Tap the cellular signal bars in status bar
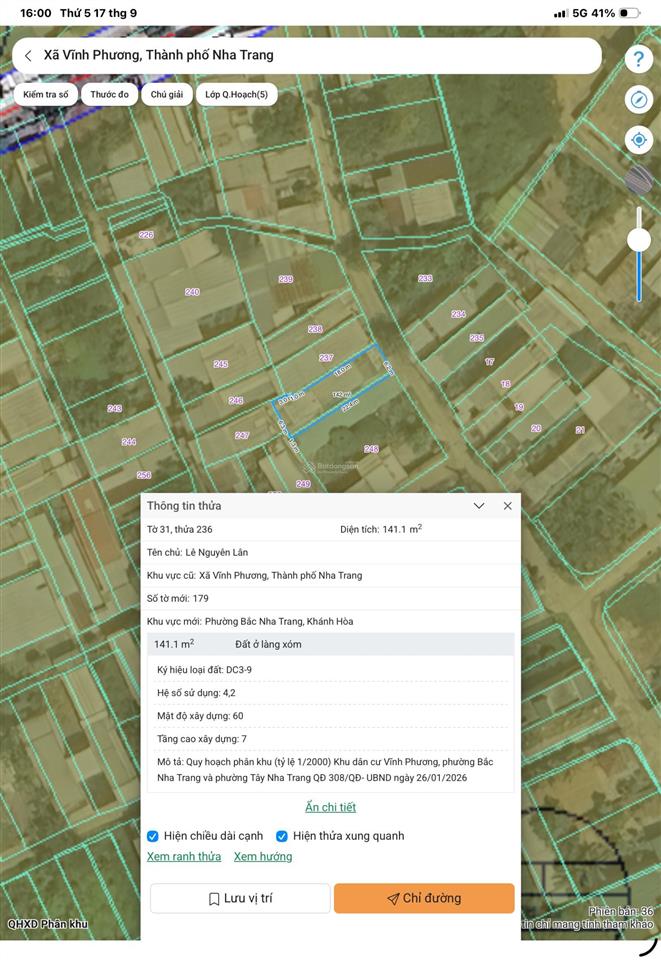The image size is (661, 960). 561,13
